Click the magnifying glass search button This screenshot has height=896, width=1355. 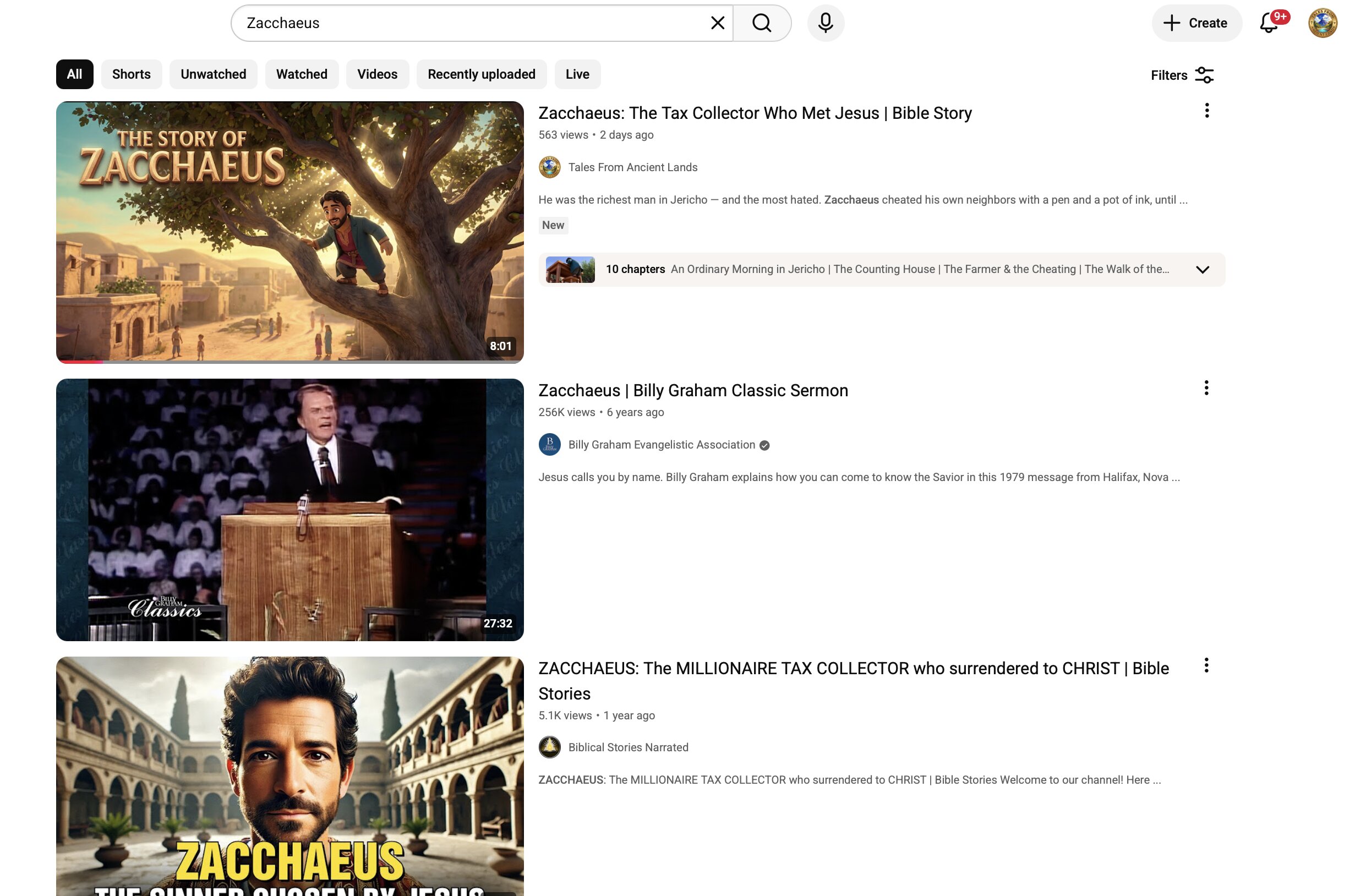click(762, 23)
